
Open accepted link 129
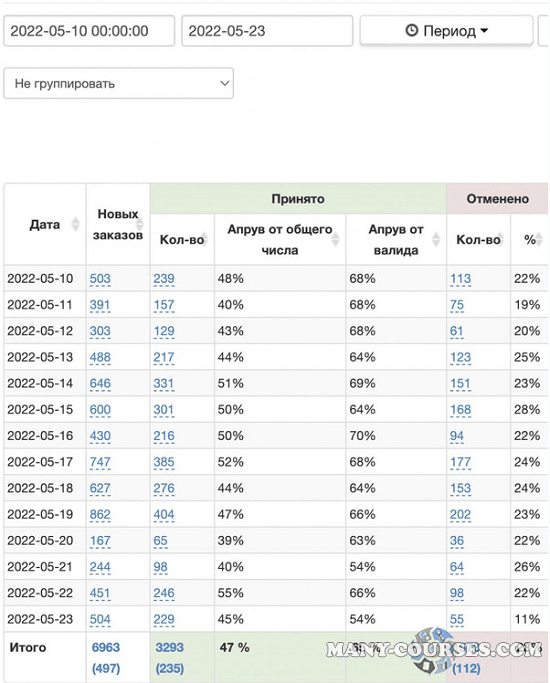164,331
